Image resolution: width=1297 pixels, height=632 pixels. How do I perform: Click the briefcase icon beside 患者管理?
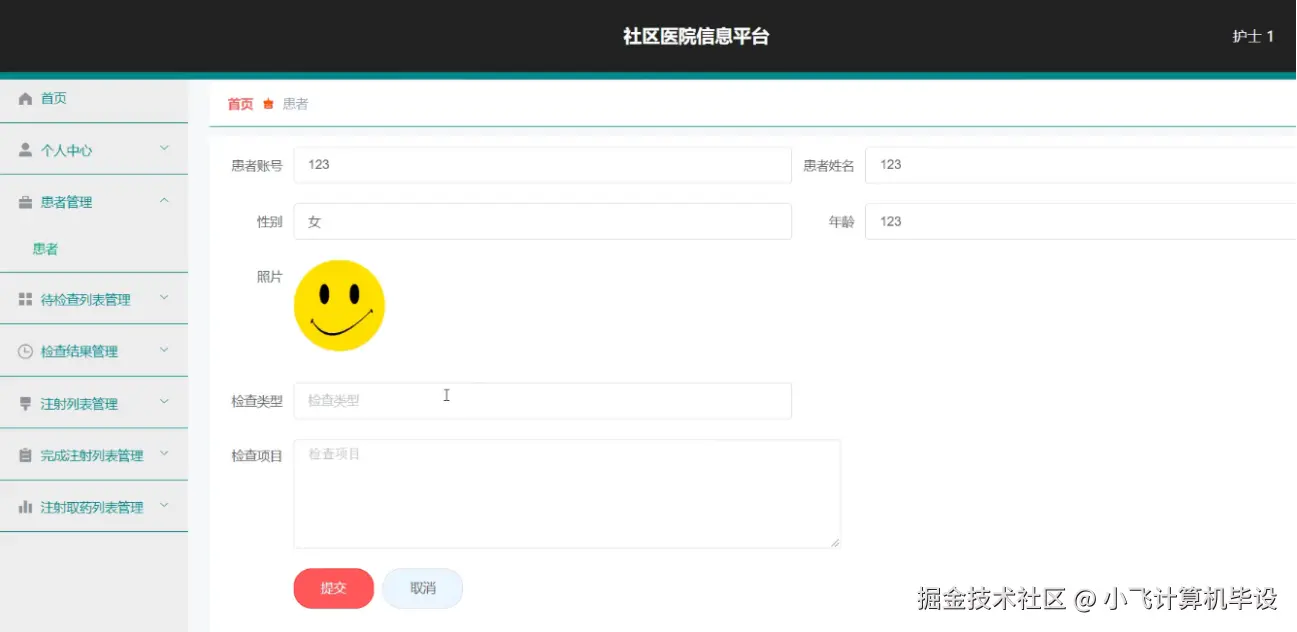pyautogui.click(x=26, y=202)
